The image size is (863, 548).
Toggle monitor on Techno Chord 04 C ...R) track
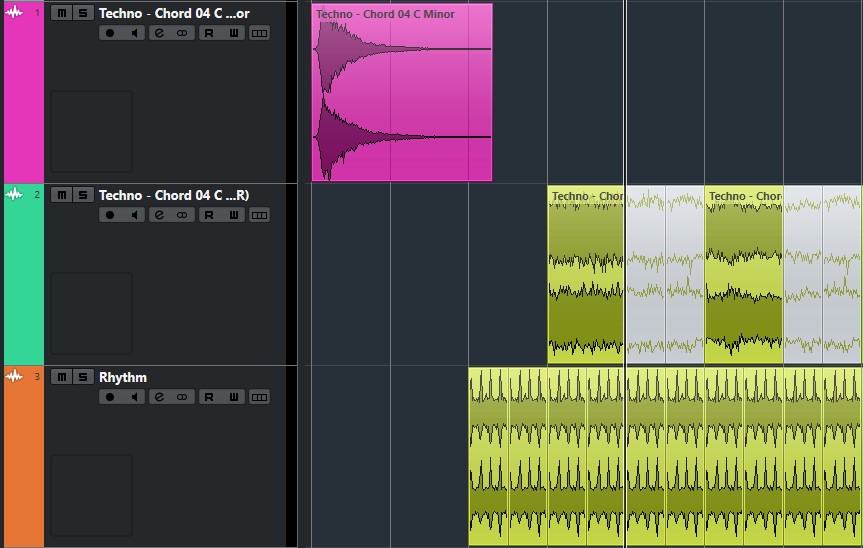tap(134, 215)
